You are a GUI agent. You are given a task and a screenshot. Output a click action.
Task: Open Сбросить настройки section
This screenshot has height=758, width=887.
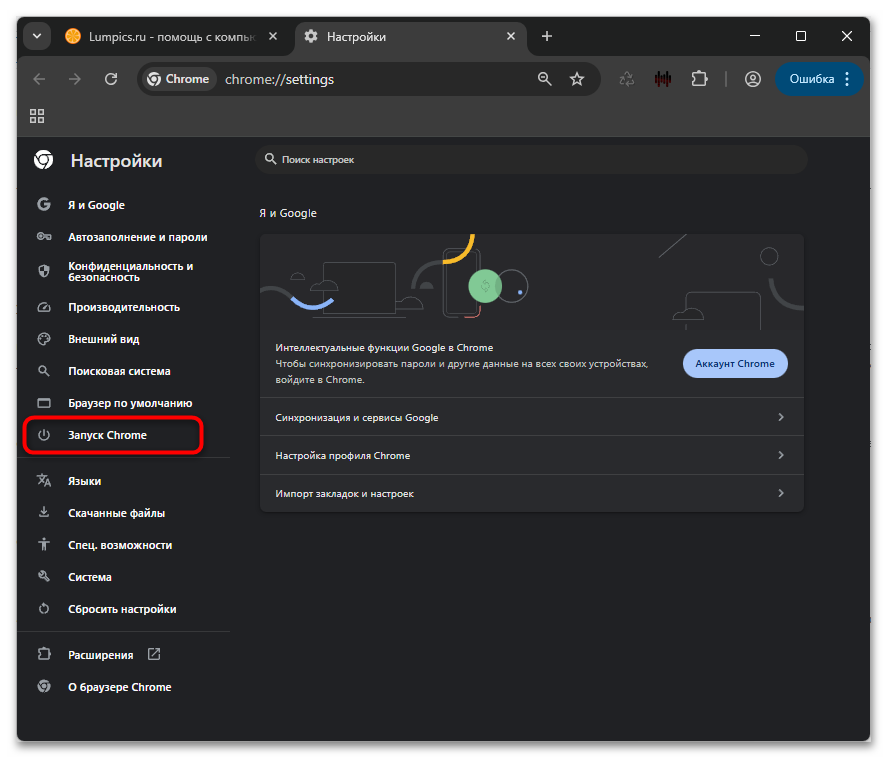[x=124, y=609]
